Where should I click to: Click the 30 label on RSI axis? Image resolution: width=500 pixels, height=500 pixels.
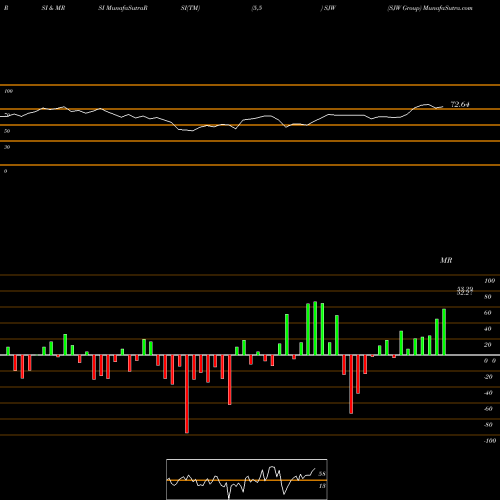7,147
